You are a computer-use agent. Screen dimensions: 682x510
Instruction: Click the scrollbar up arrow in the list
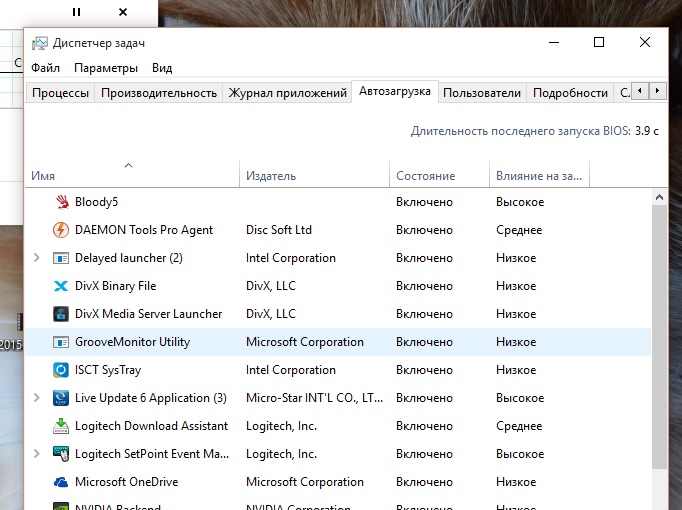click(x=659, y=197)
